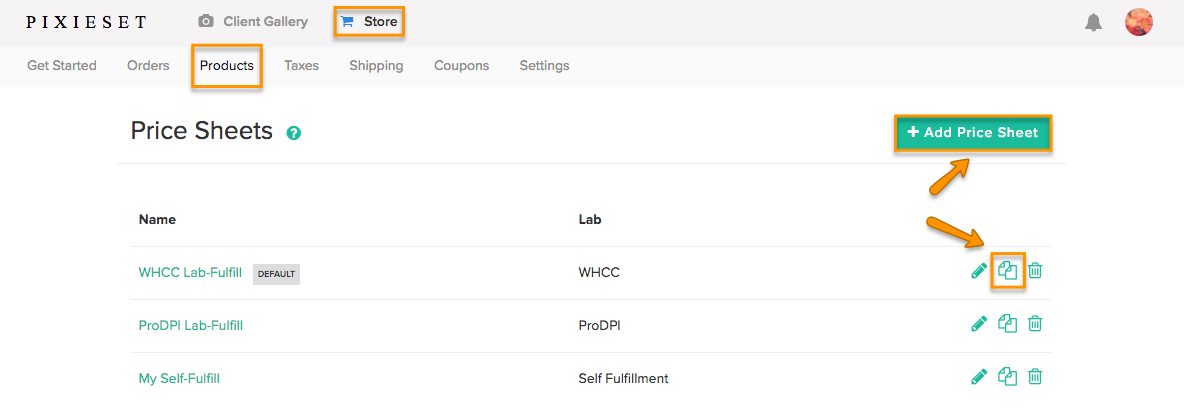Open the Taxes tab
This screenshot has height=418, width=1184.
(x=301, y=66)
